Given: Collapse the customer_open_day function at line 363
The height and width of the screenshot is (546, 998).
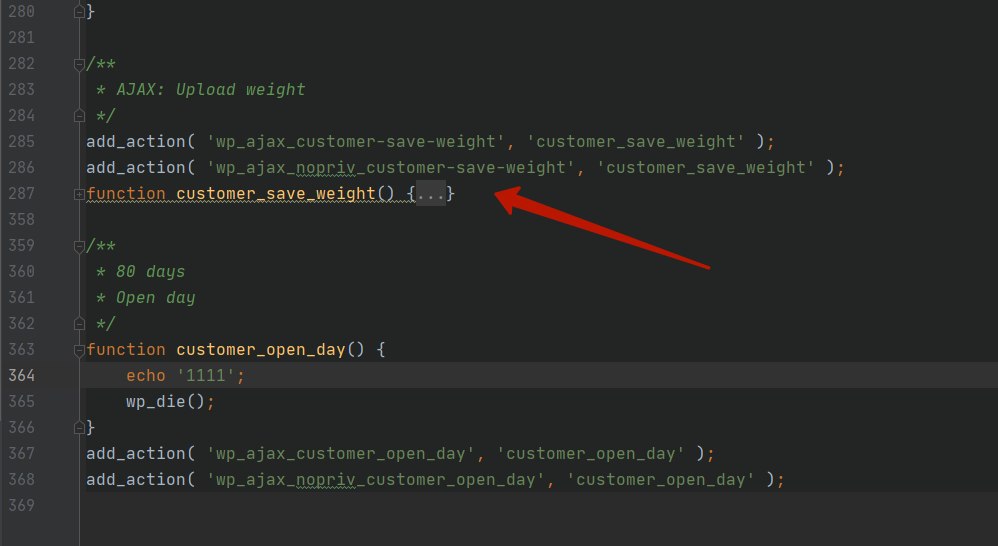Looking at the screenshot, I should click(x=79, y=350).
